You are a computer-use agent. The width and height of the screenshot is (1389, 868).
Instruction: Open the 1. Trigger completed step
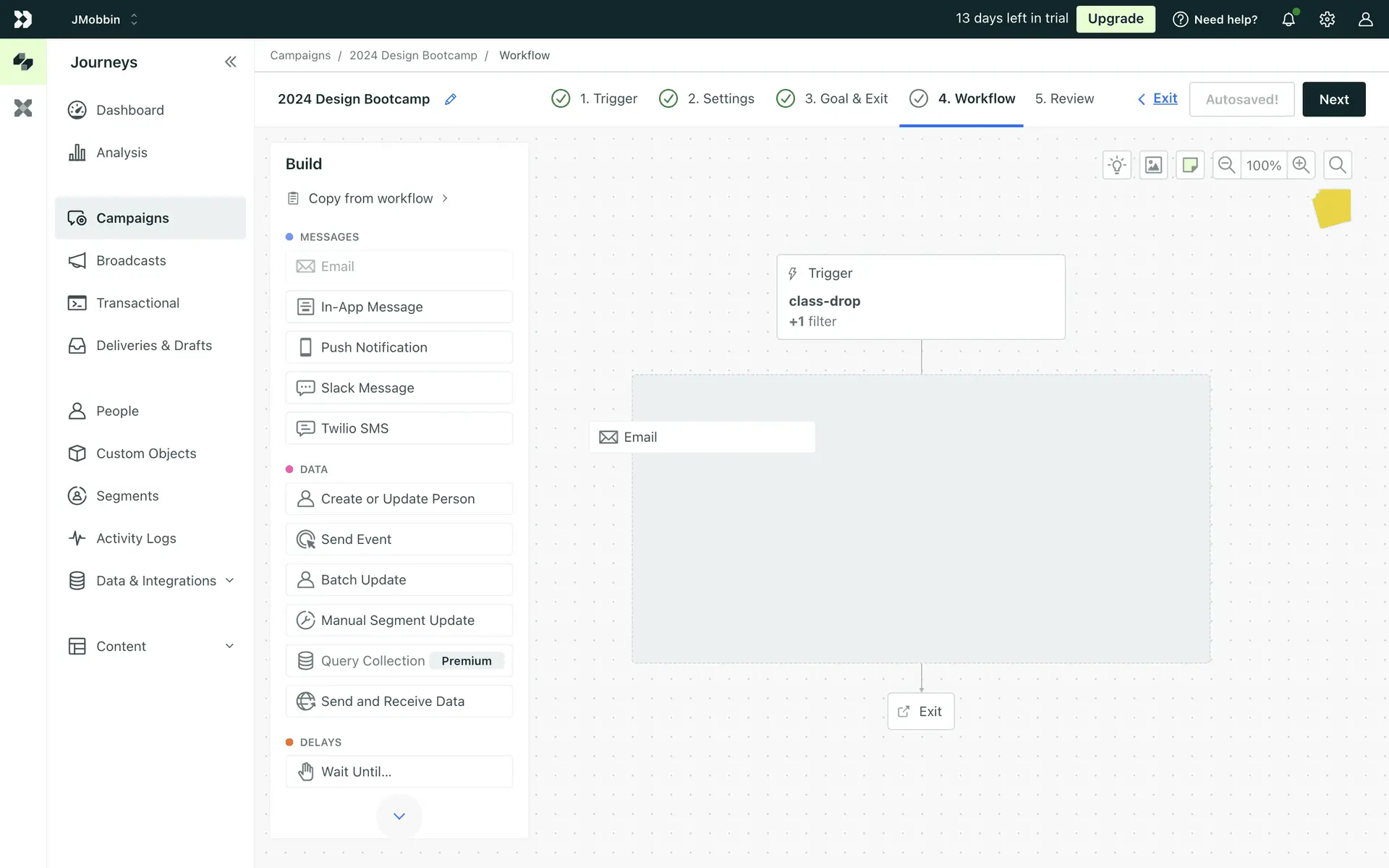point(595,98)
